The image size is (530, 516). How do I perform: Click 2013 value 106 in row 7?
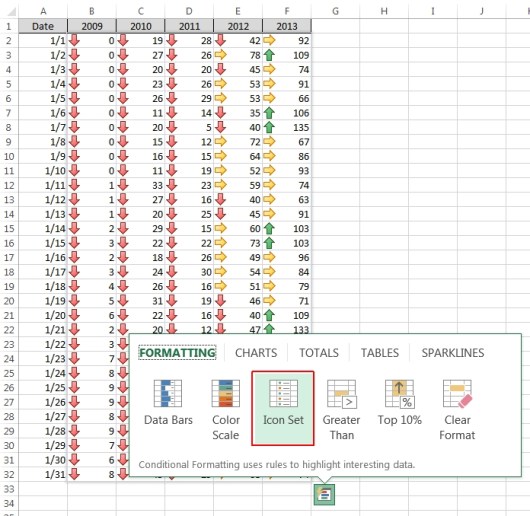click(287, 113)
